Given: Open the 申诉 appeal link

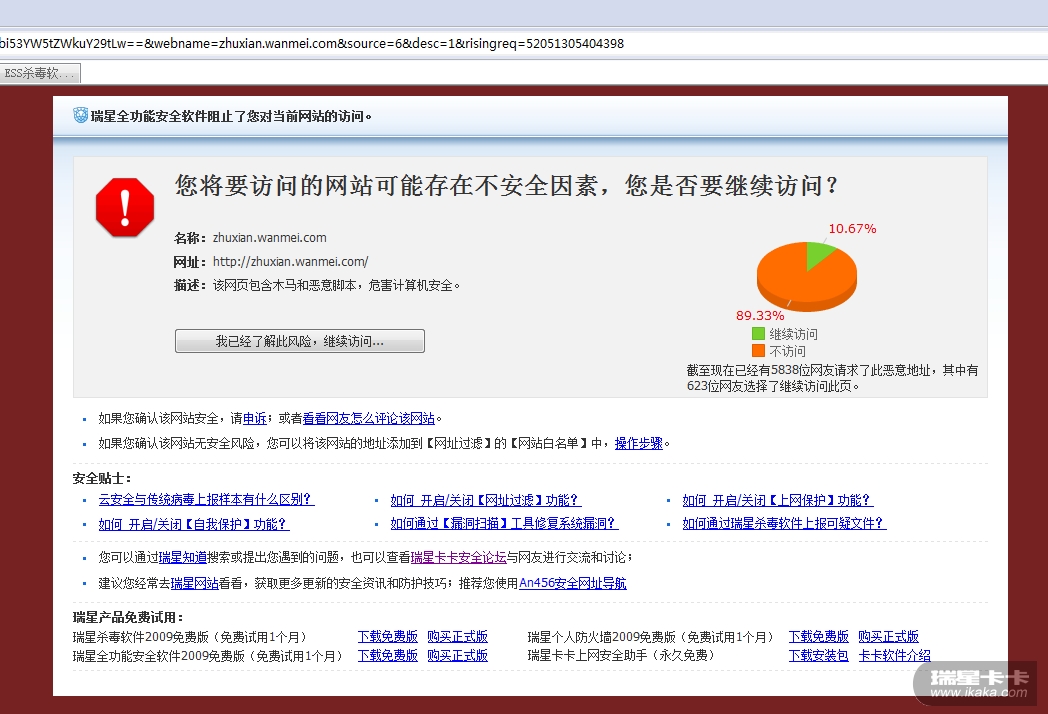Looking at the screenshot, I should pyautogui.click(x=255, y=419).
